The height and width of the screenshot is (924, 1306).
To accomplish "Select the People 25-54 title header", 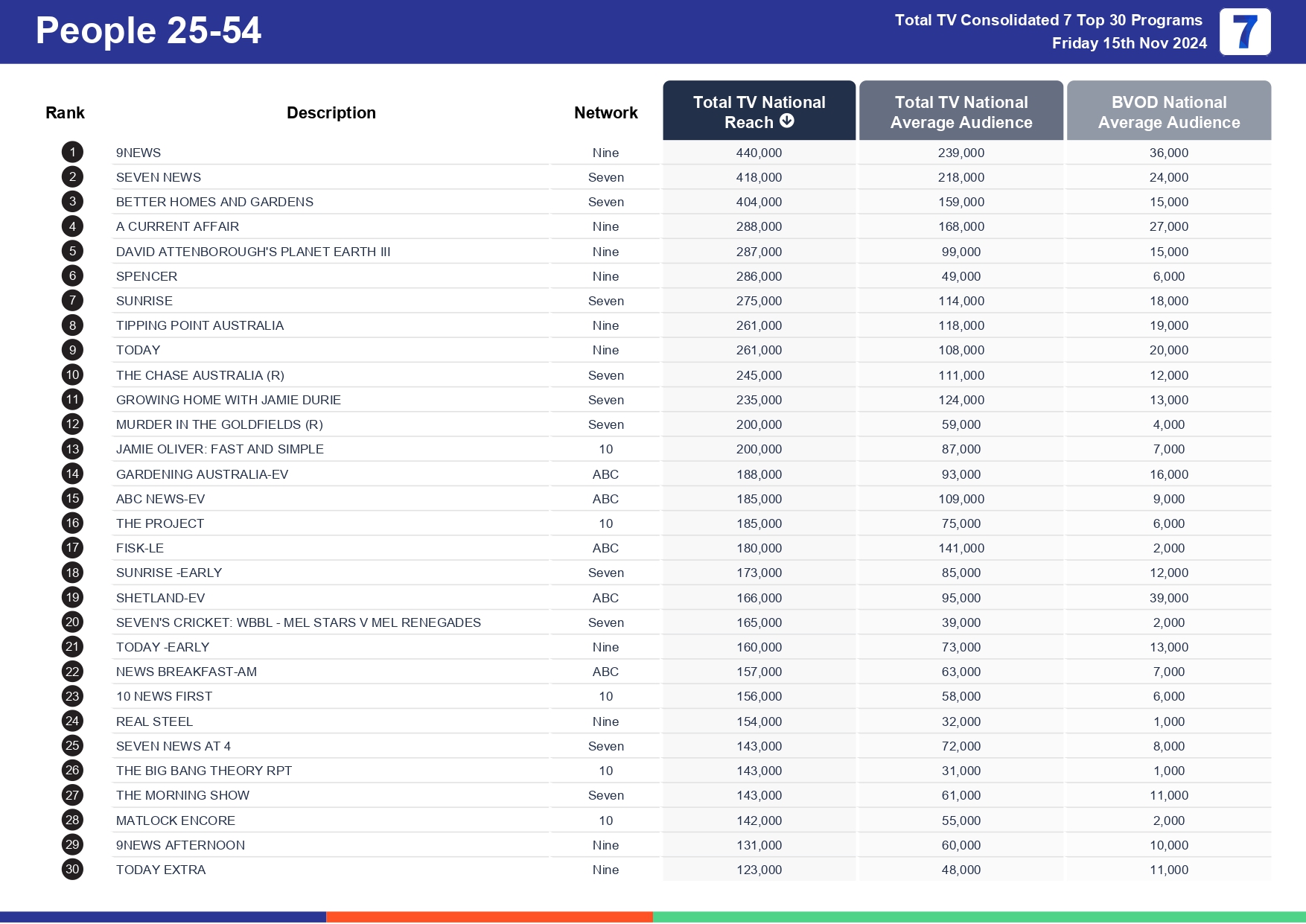I will point(148,31).
